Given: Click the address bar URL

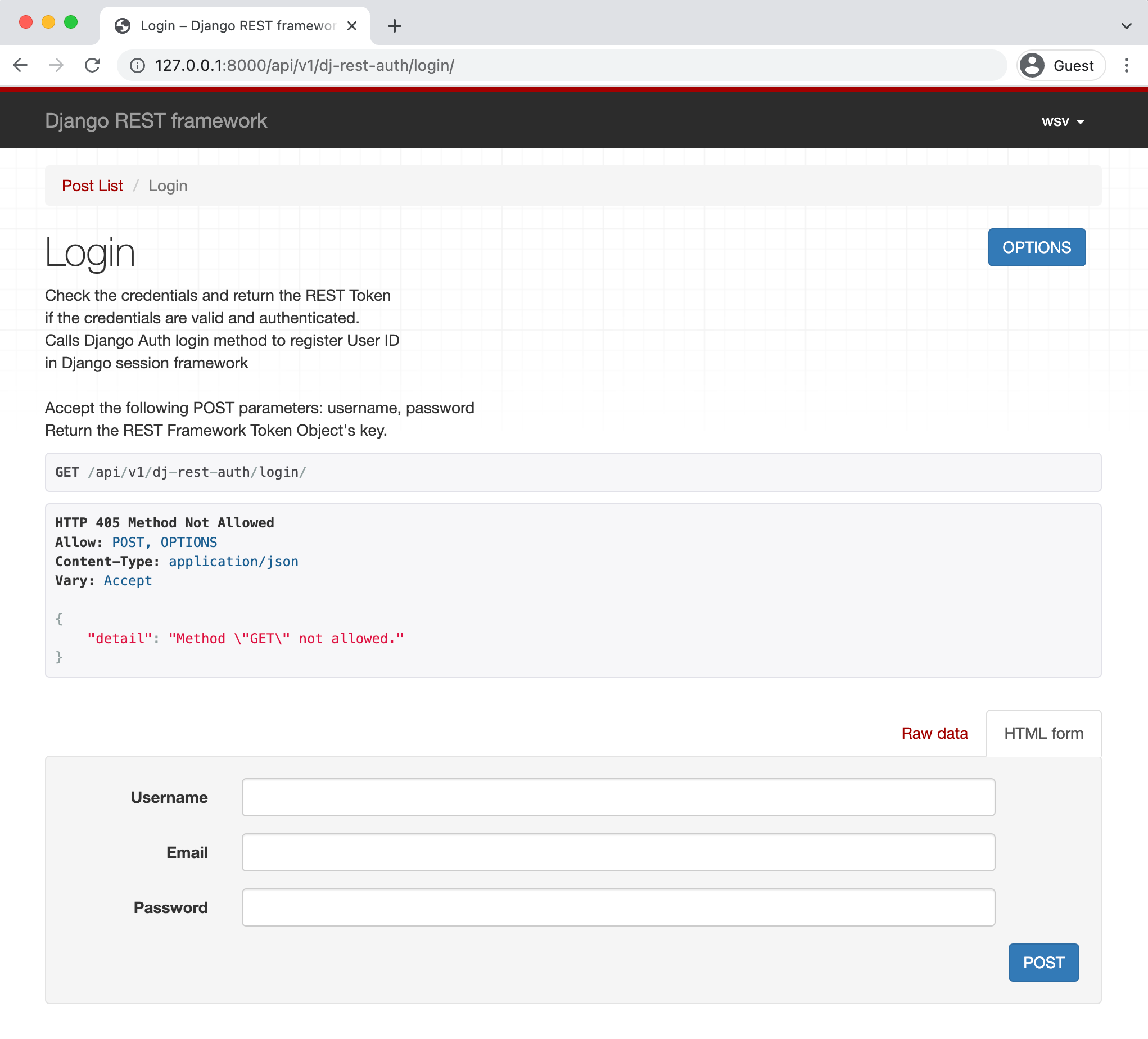Looking at the screenshot, I should click(305, 66).
